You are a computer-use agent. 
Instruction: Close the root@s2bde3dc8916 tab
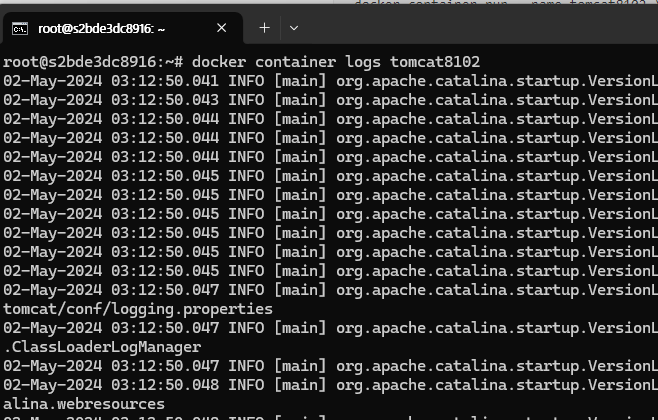tap(222, 28)
